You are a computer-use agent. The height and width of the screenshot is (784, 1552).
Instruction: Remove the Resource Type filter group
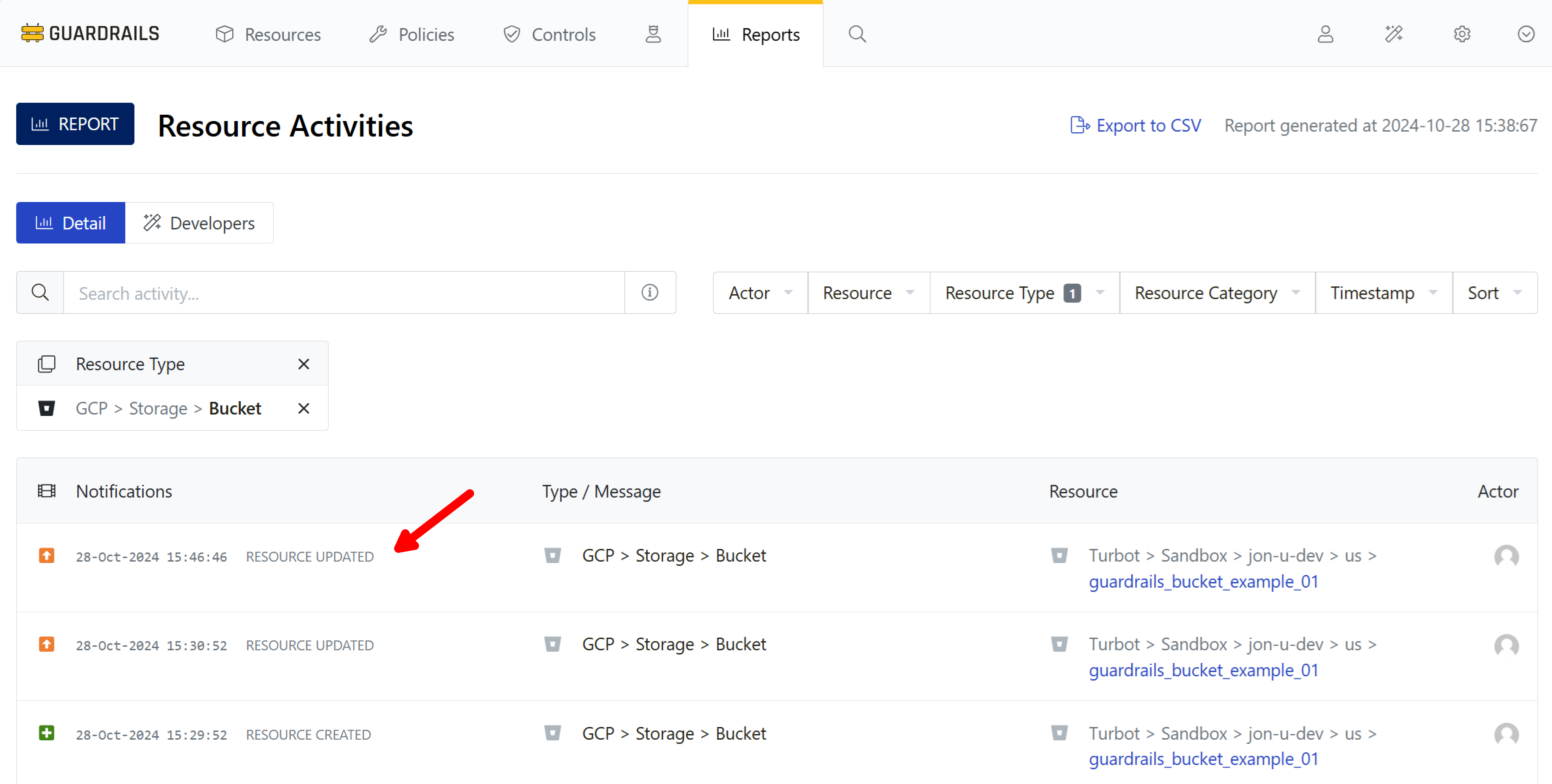(304, 364)
